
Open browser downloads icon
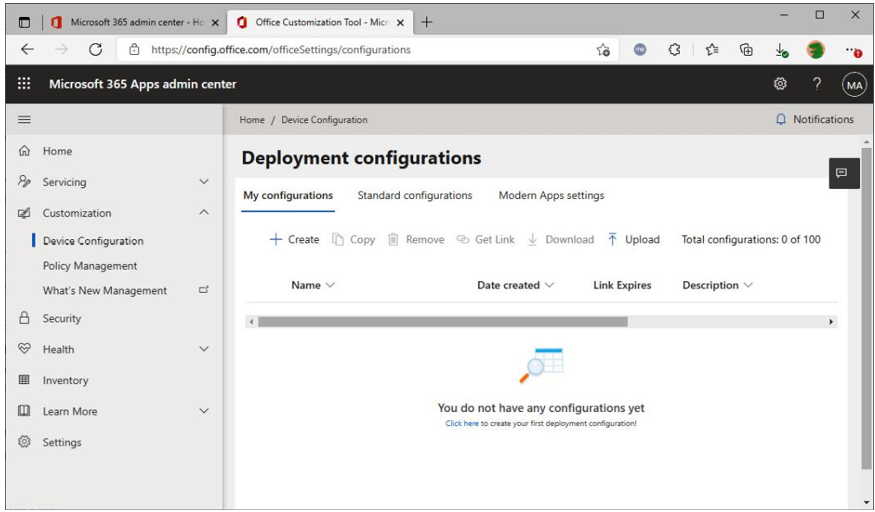click(x=782, y=50)
